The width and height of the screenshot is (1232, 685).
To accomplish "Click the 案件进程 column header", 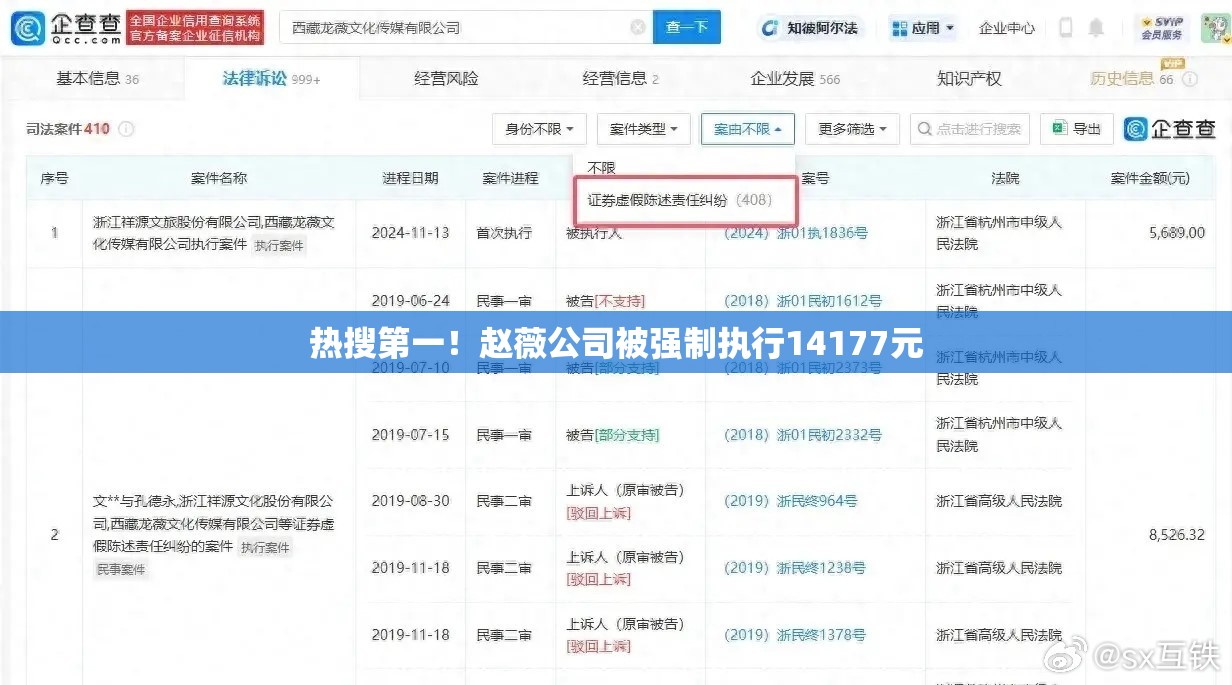I will point(510,178).
